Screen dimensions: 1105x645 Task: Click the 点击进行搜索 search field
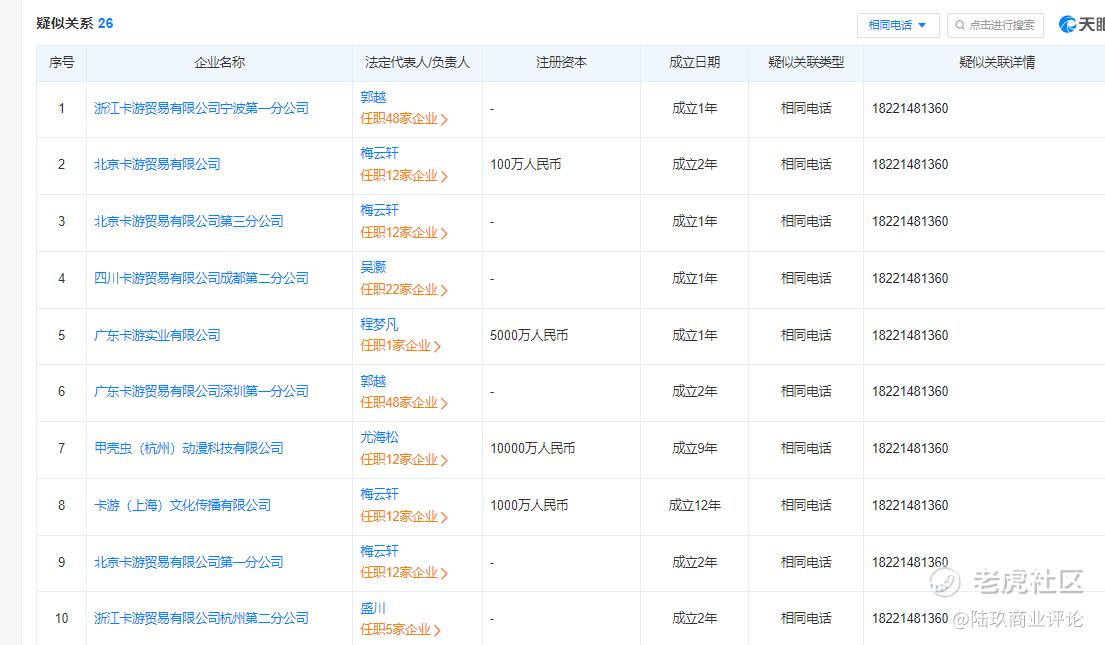tap(995, 25)
